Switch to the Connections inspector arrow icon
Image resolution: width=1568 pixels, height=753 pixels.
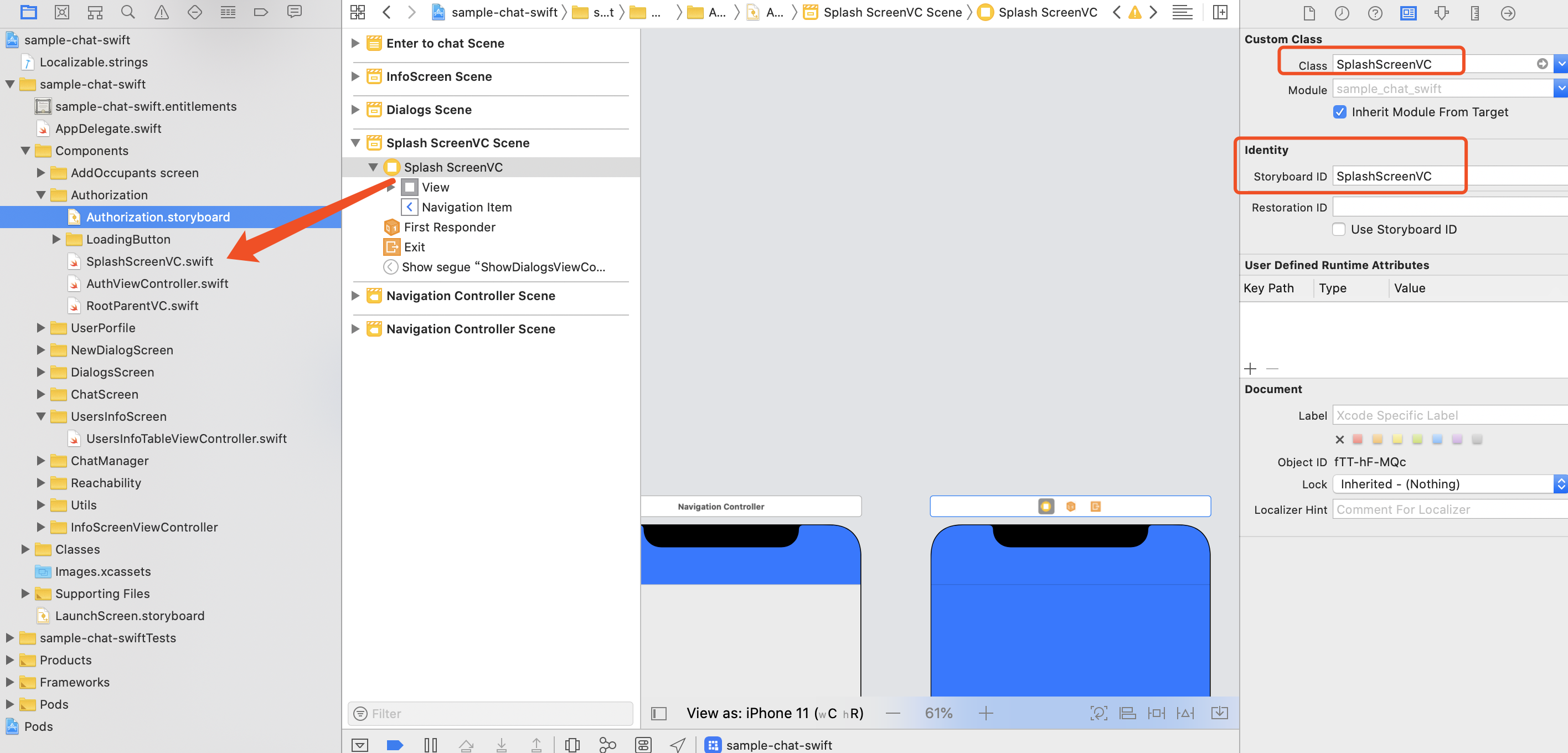point(1508,13)
